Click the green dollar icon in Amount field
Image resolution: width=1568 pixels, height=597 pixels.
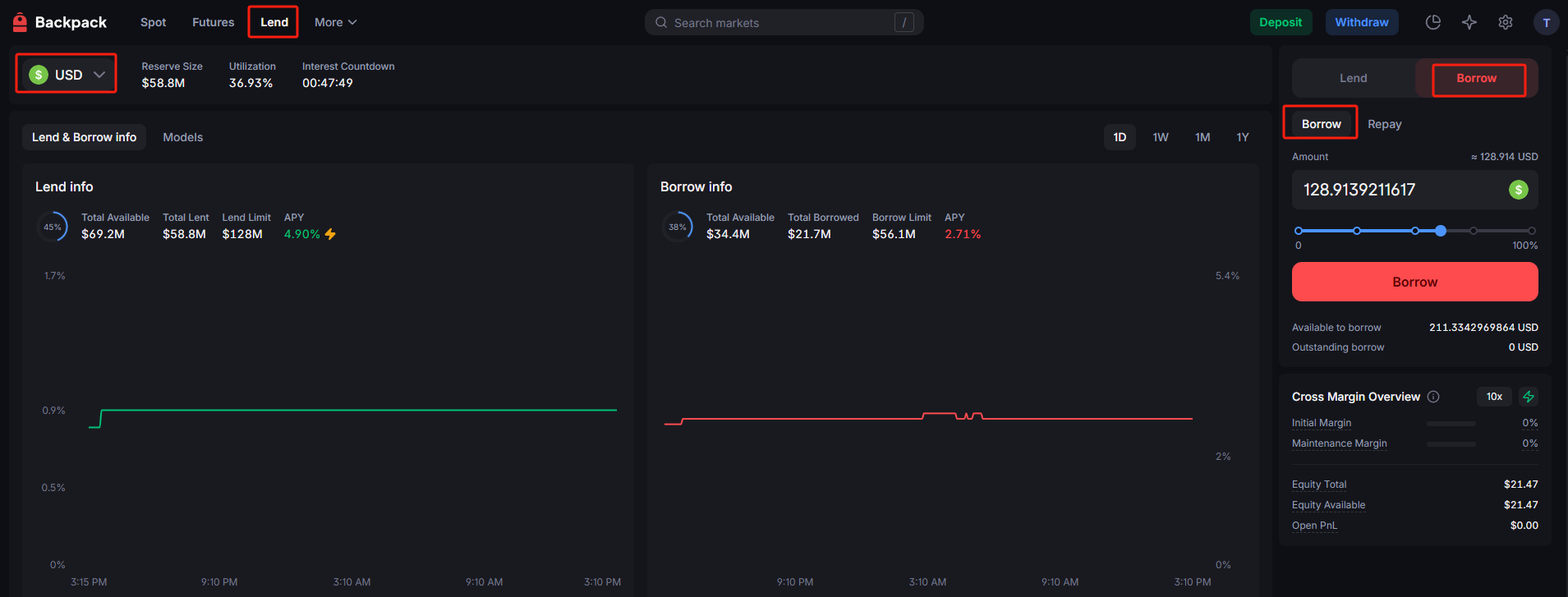point(1518,190)
